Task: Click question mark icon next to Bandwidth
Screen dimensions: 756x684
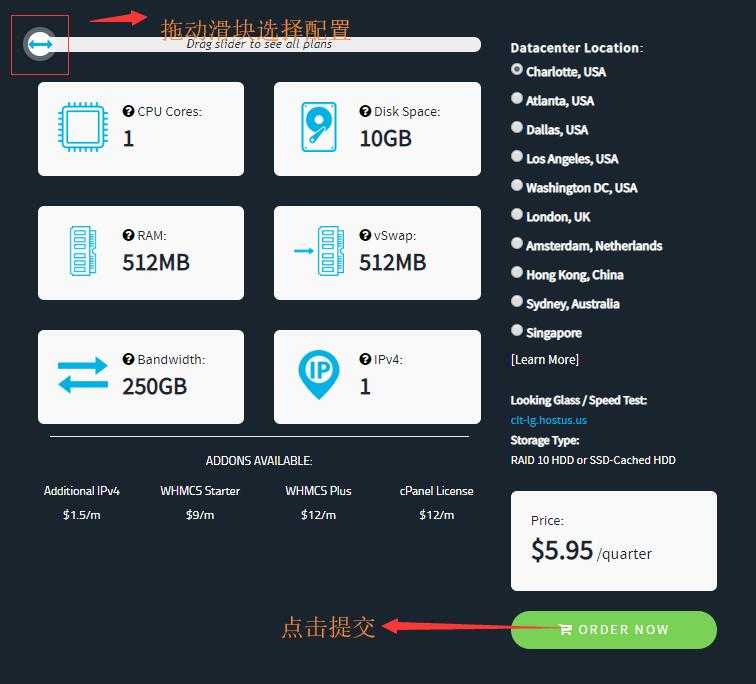Action: point(128,359)
